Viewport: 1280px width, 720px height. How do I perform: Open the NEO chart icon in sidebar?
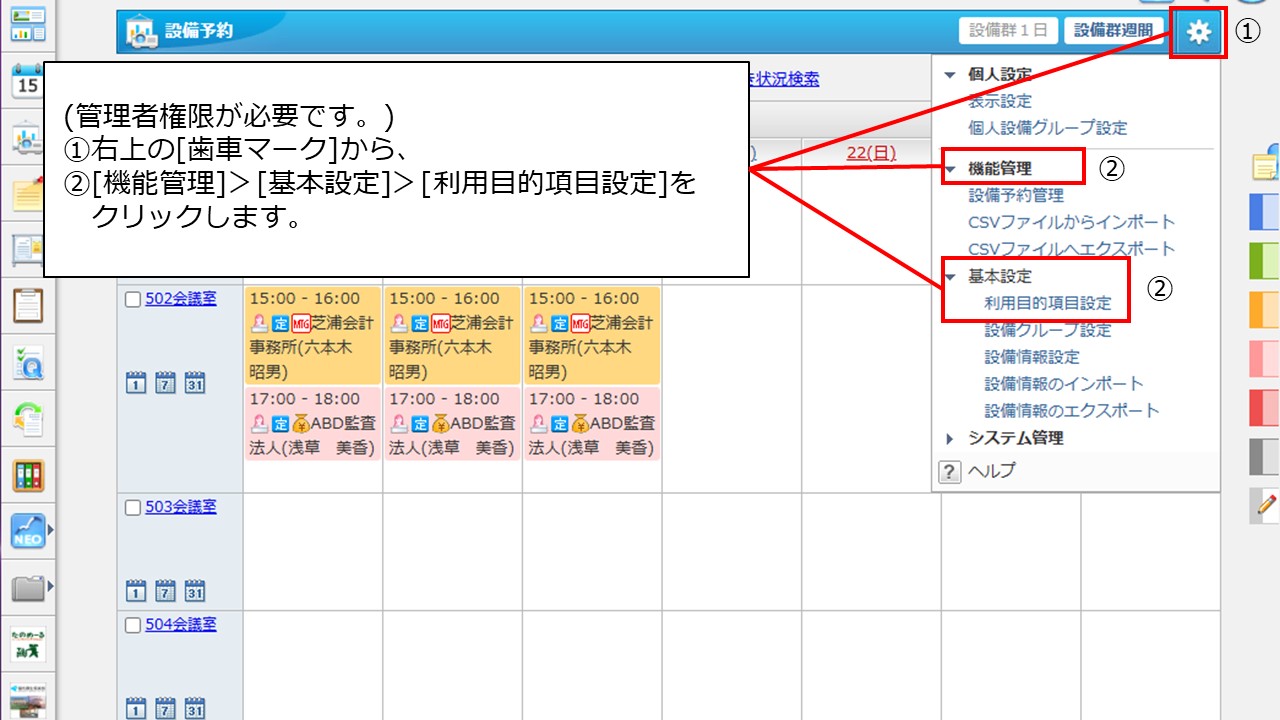tap(27, 532)
